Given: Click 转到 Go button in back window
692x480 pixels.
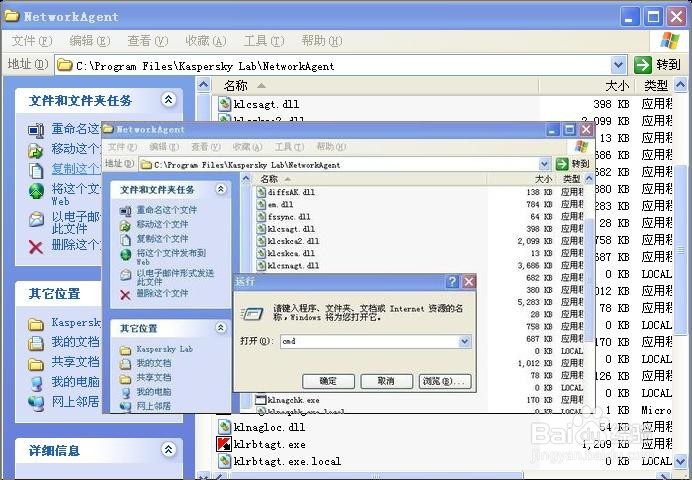Looking at the screenshot, I should coord(658,65).
